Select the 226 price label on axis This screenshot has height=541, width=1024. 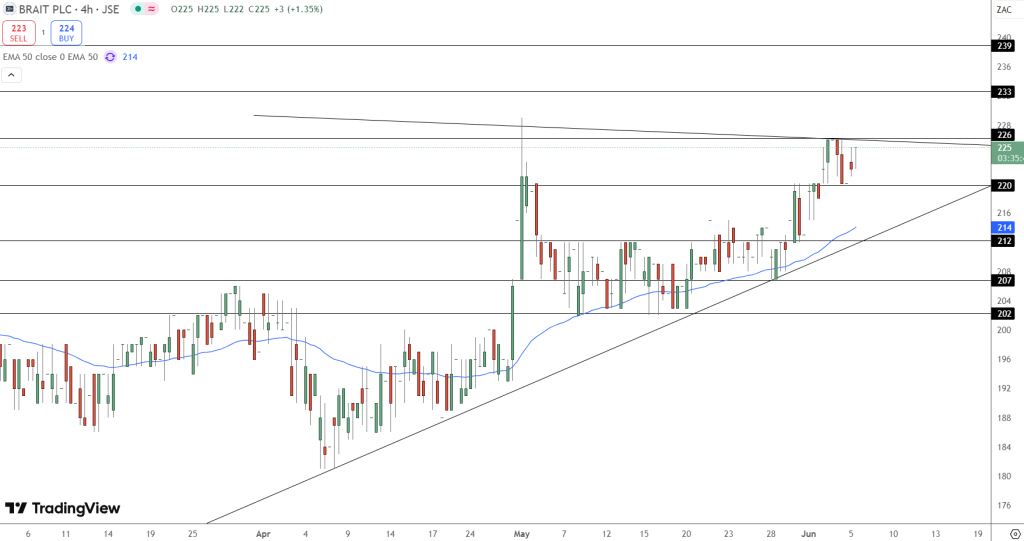(x=1004, y=135)
